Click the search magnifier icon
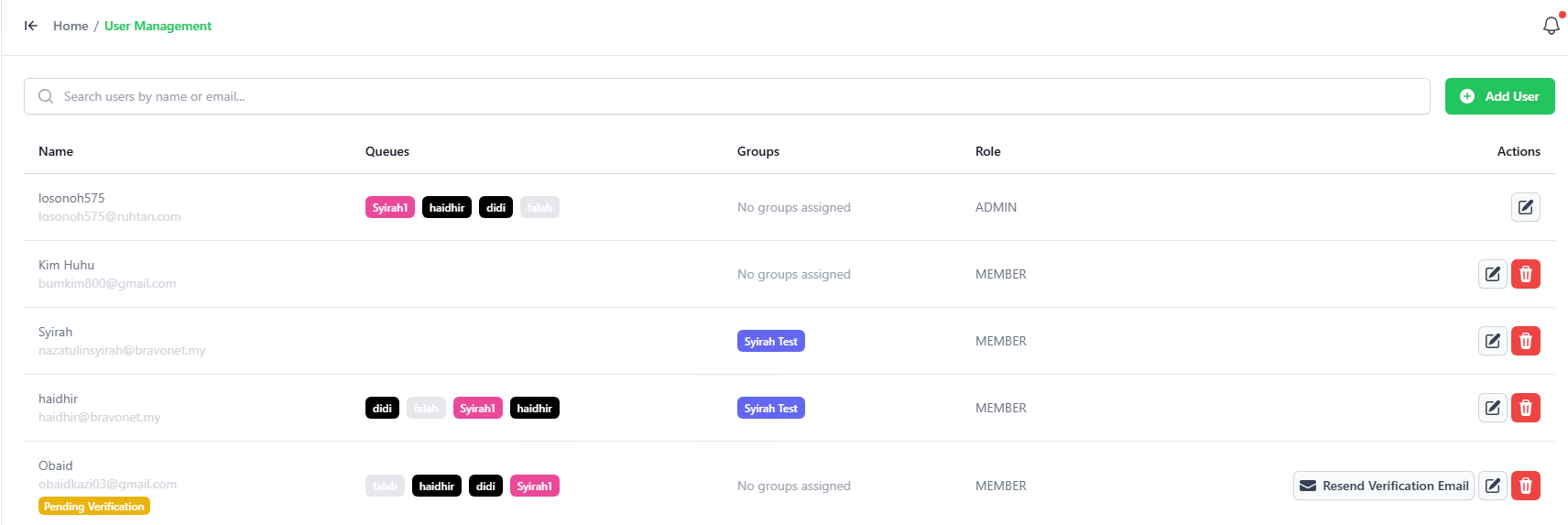Screen dimensions: 1568x525 46,96
